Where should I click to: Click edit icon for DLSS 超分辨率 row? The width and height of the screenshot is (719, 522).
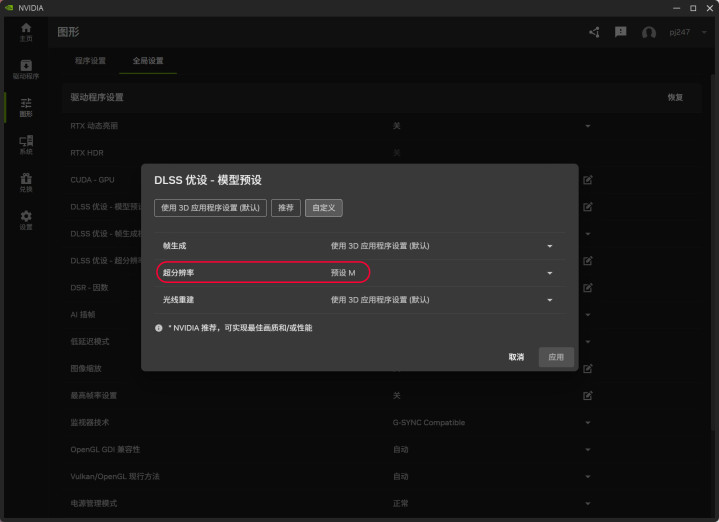pyautogui.click(x=587, y=261)
